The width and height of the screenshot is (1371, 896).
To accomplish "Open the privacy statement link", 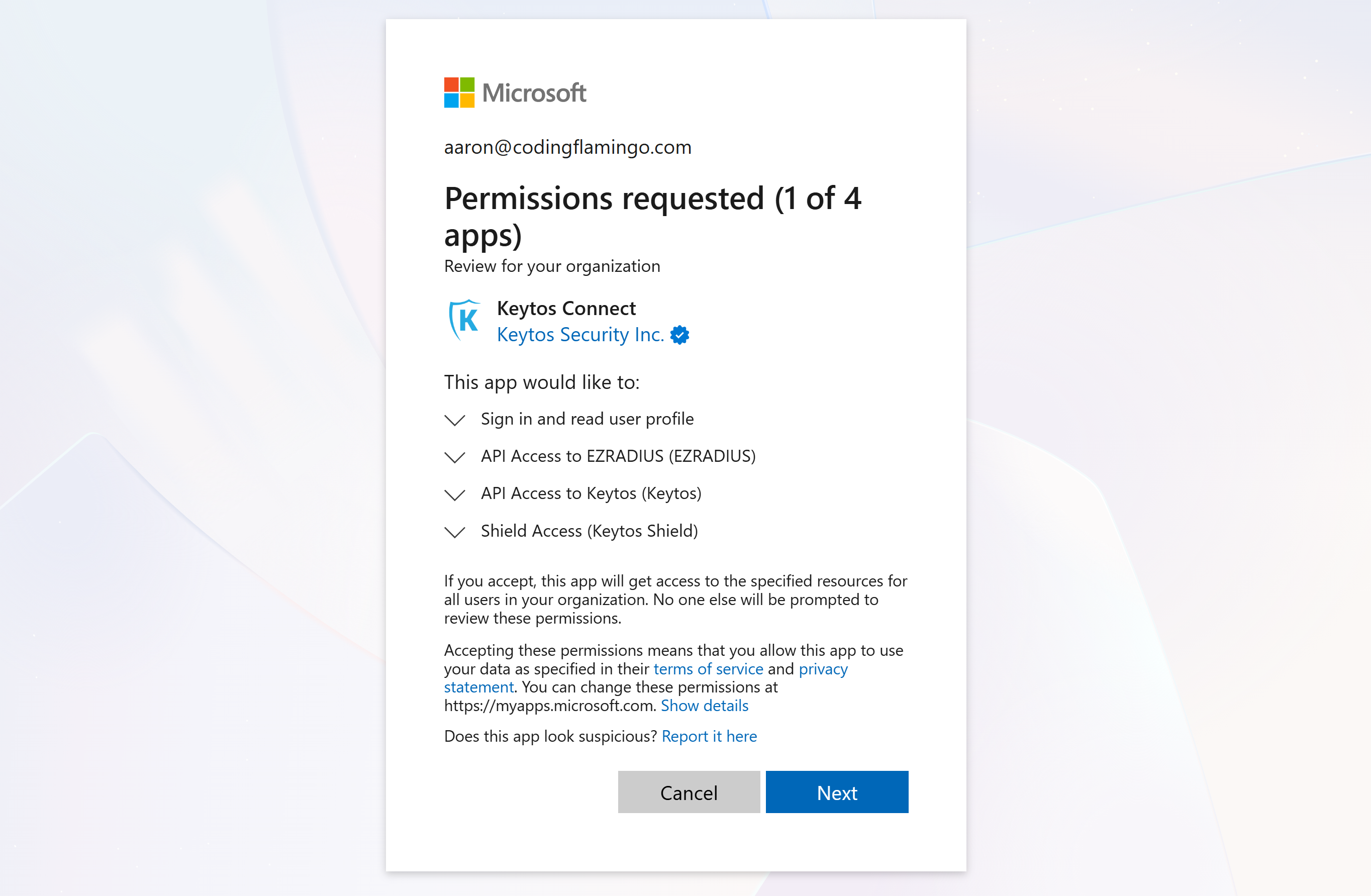I will coord(646,678).
